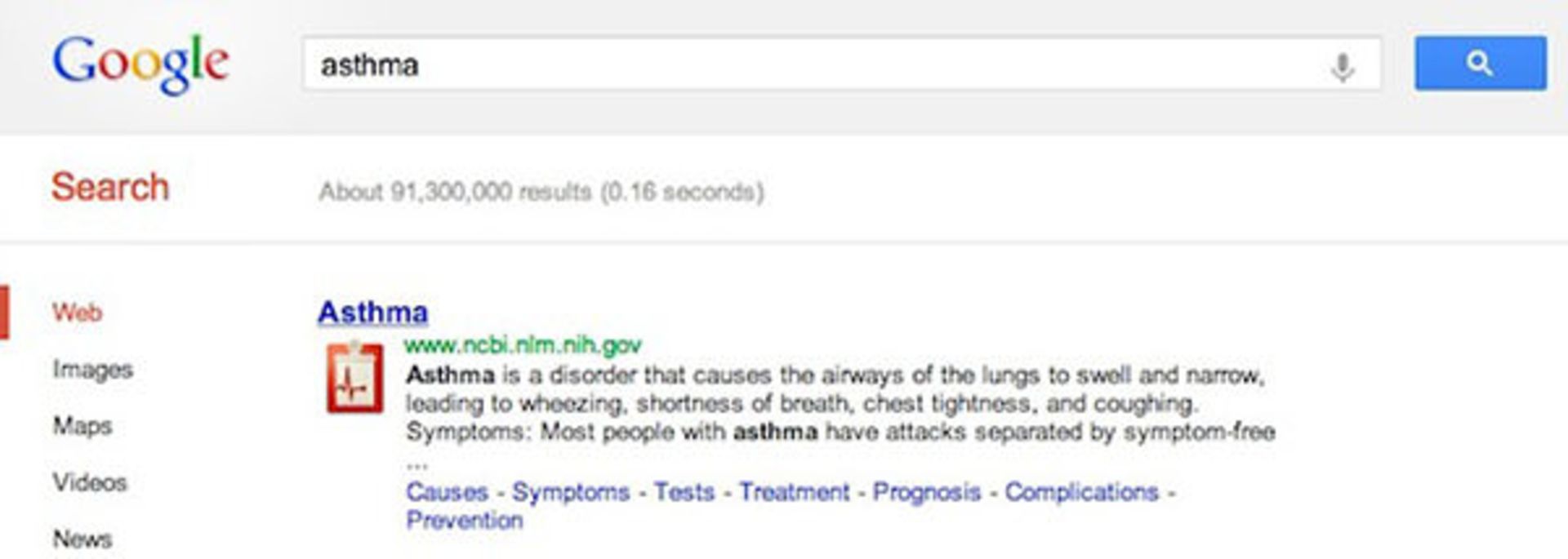This screenshot has width=1568, height=559.
Task: Click the Tests sublink
Action: point(684,492)
